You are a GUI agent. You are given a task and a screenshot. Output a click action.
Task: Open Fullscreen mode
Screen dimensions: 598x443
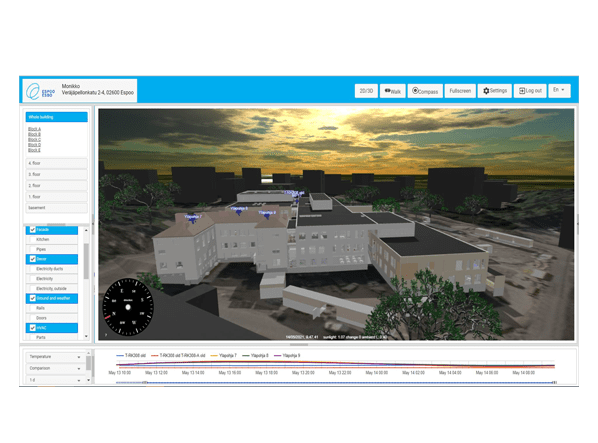click(x=460, y=91)
